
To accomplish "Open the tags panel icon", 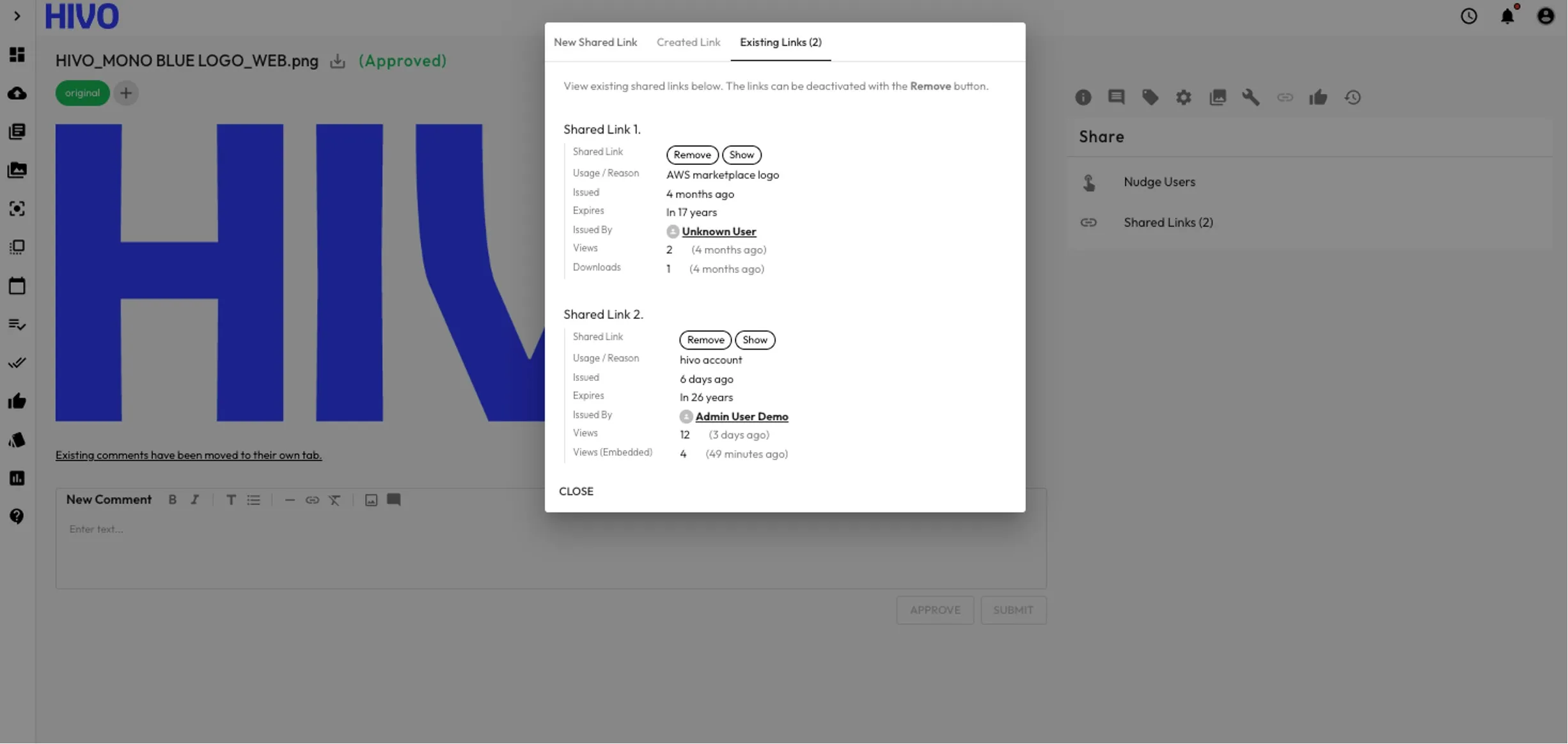I will (x=1150, y=97).
